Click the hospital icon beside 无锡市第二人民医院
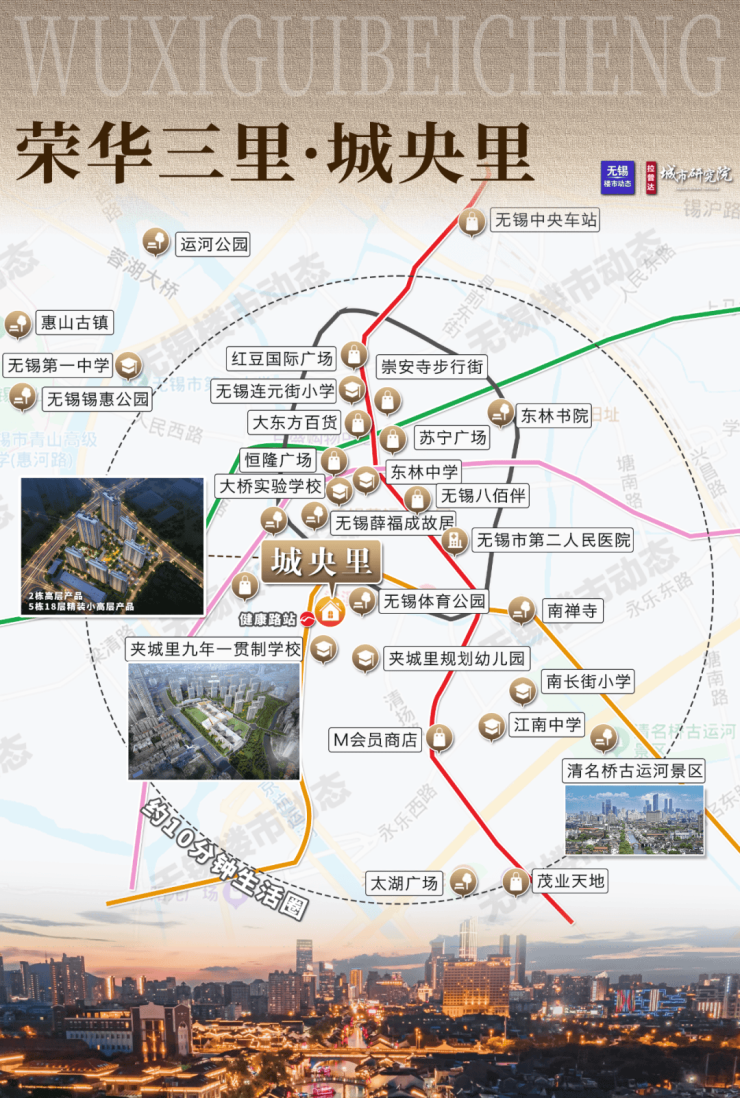 pos(454,541)
